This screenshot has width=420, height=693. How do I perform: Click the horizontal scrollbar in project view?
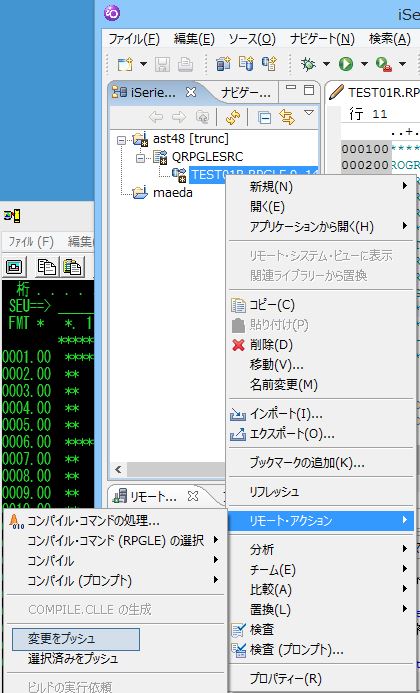pos(175,469)
